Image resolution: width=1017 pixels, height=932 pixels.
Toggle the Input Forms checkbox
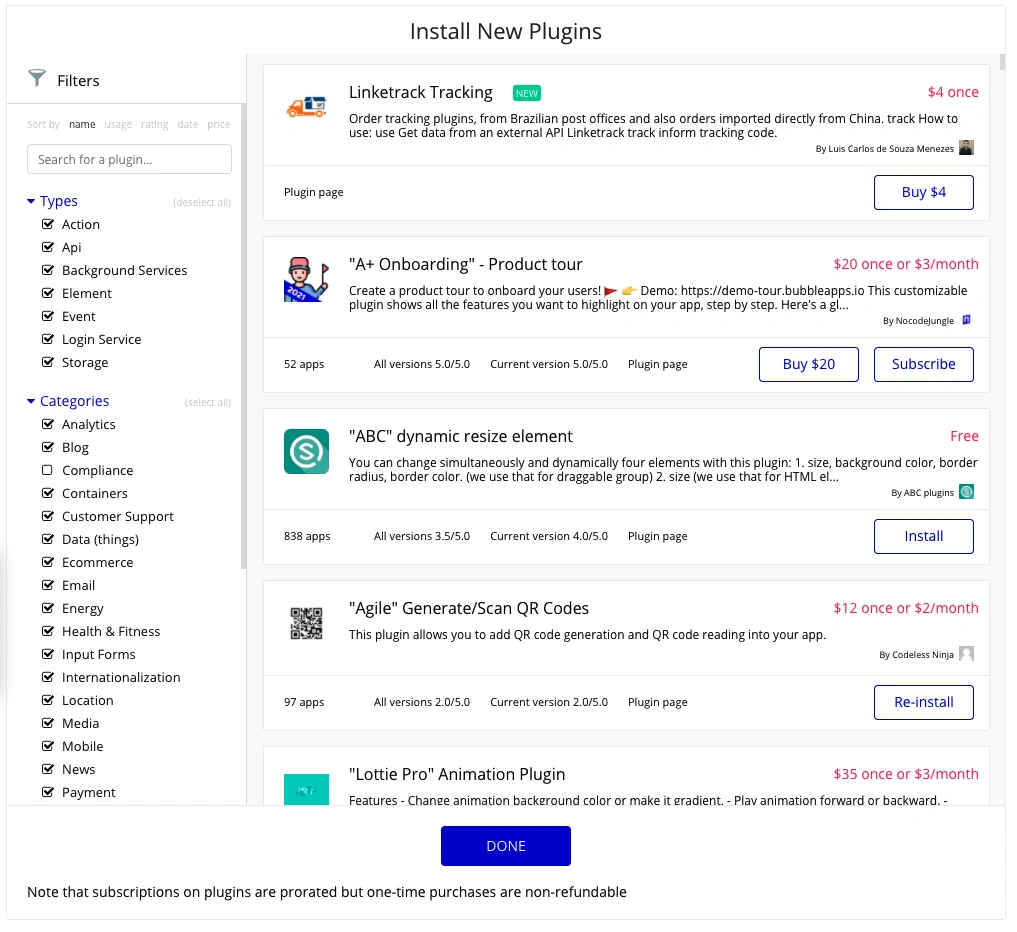pyautogui.click(x=47, y=654)
